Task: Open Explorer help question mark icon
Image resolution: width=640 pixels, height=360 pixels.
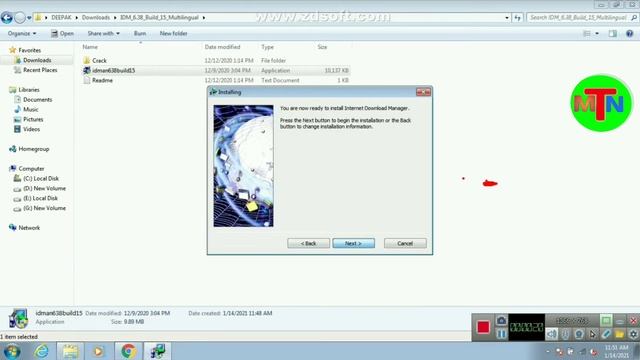Action: click(629, 33)
